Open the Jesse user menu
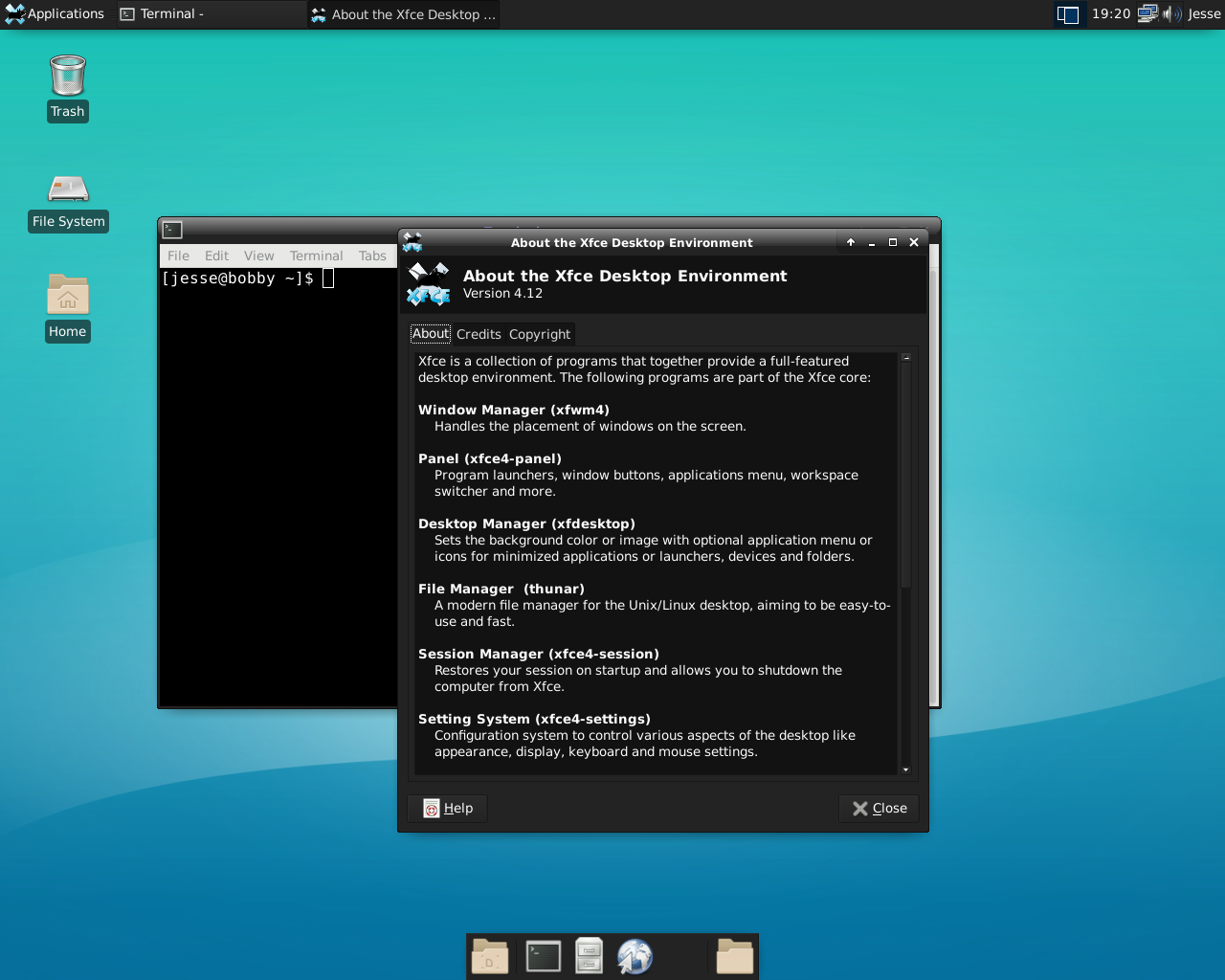The width and height of the screenshot is (1225, 980). tap(1204, 14)
